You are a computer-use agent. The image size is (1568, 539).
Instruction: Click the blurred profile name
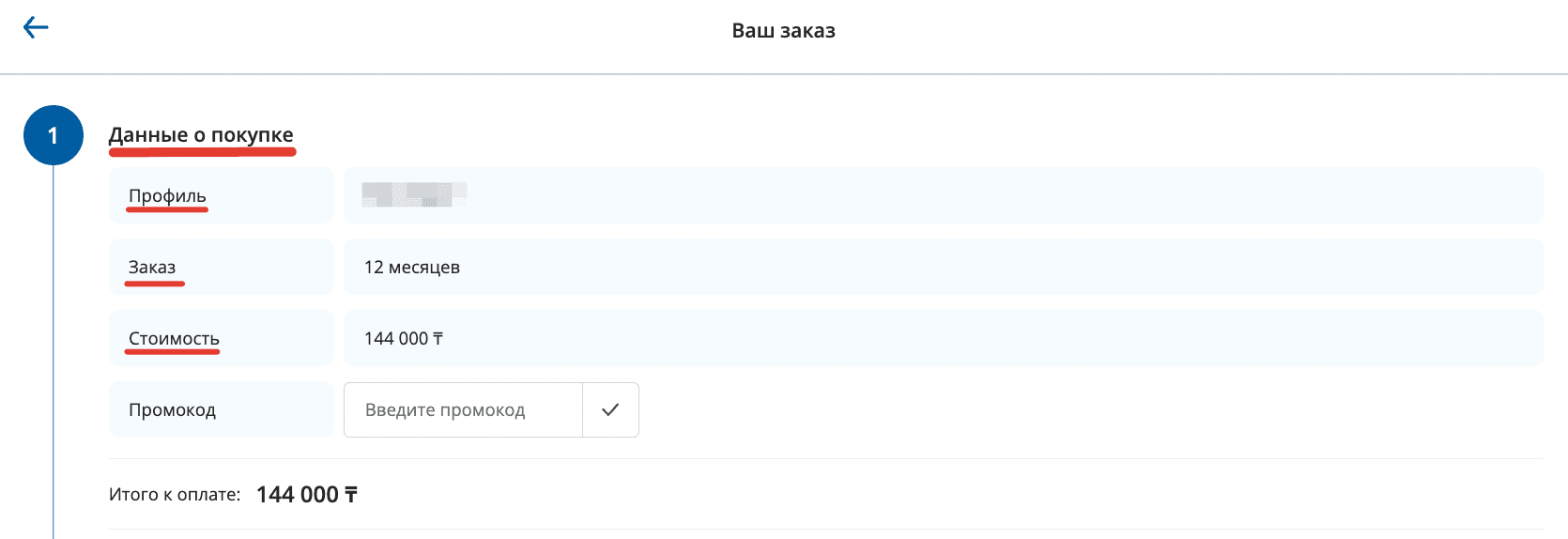(414, 194)
